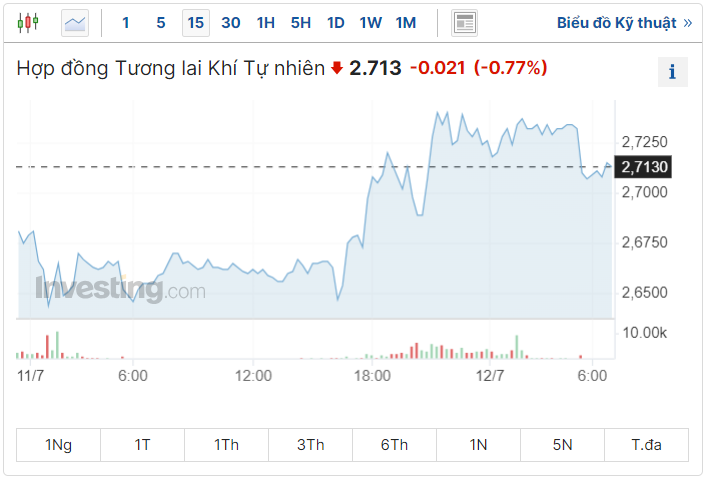
Task: Open the news panel icon in toolbar
Action: click(464, 22)
